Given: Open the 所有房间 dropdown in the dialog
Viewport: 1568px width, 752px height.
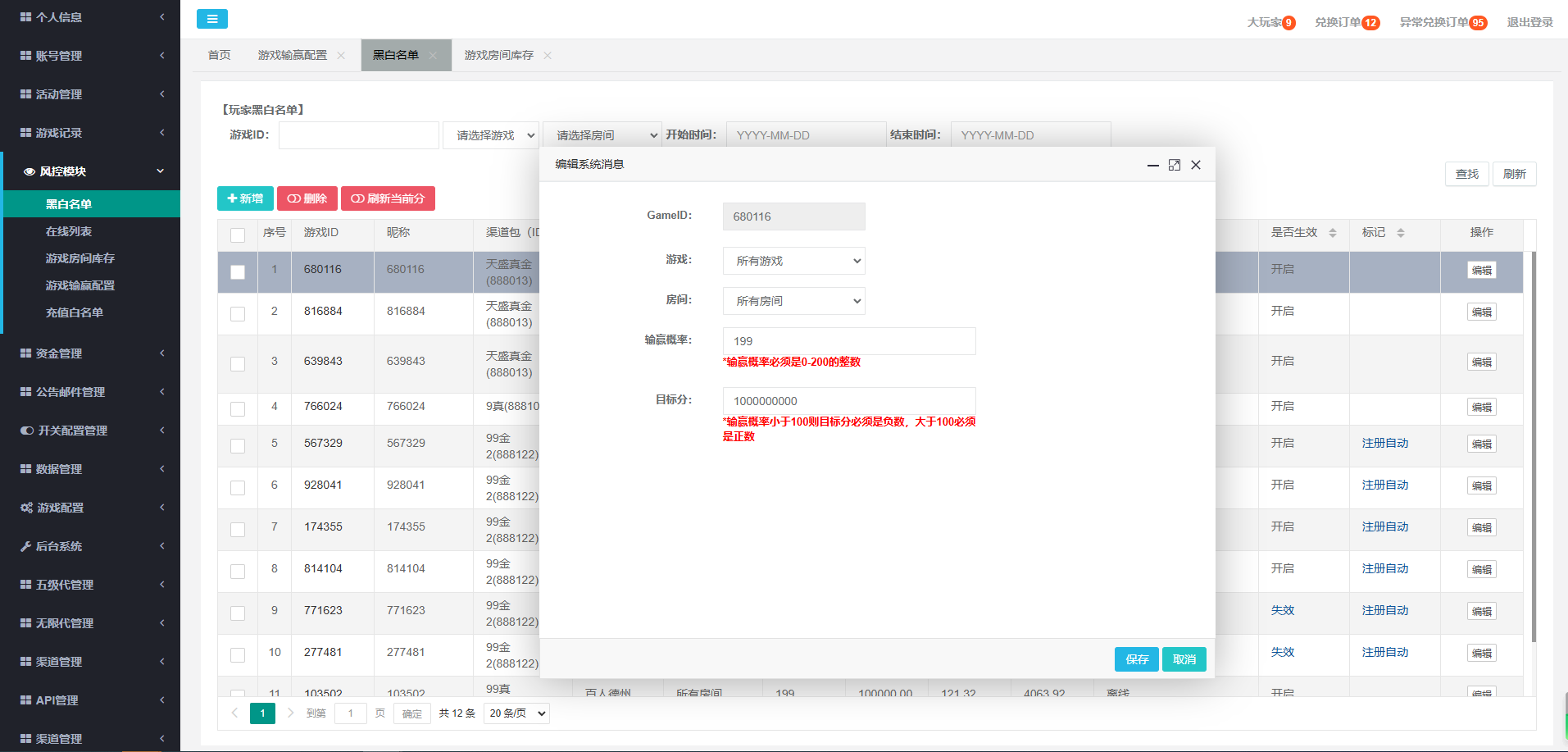Looking at the screenshot, I should coord(793,301).
